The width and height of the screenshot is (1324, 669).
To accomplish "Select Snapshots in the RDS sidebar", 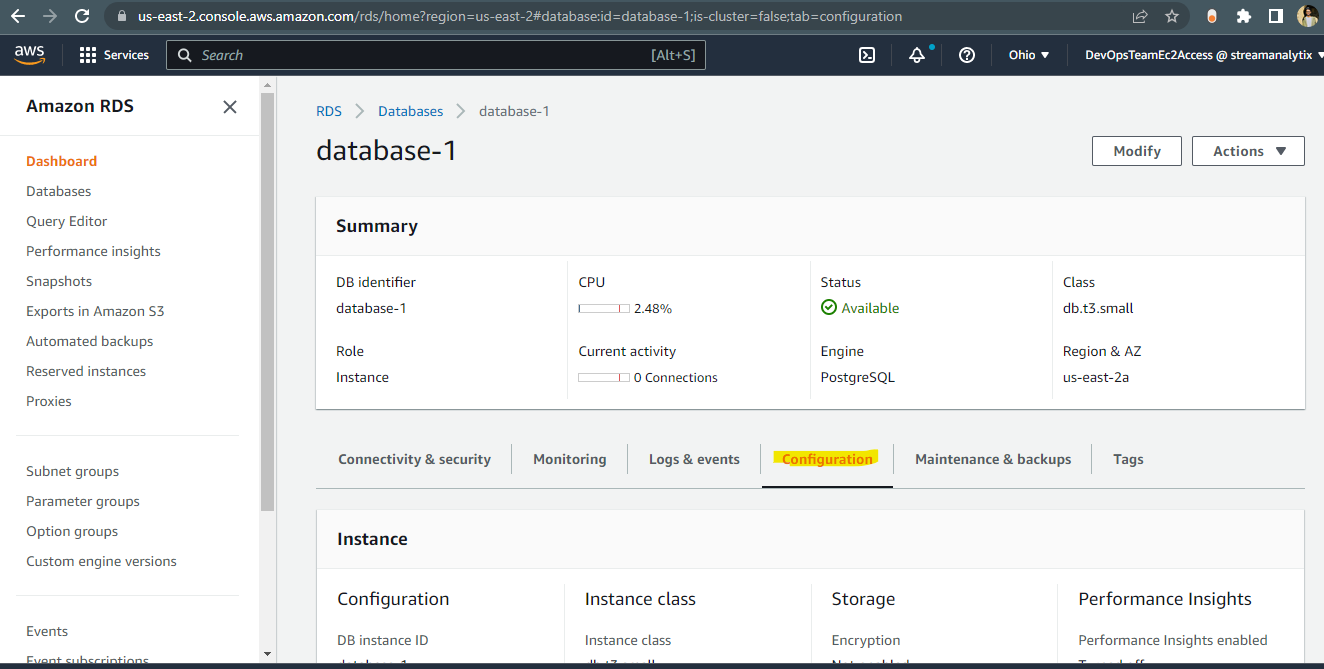I will [58, 280].
